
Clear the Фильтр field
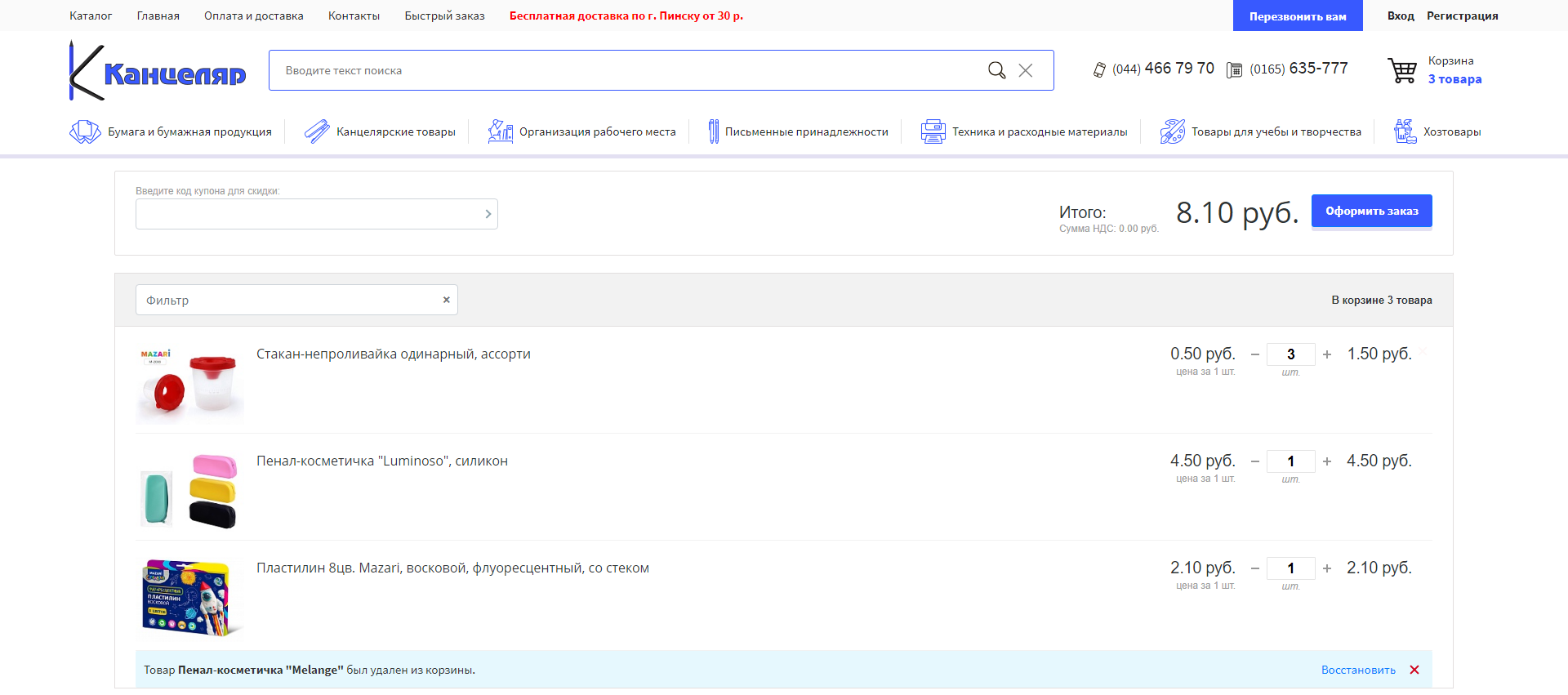click(447, 300)
